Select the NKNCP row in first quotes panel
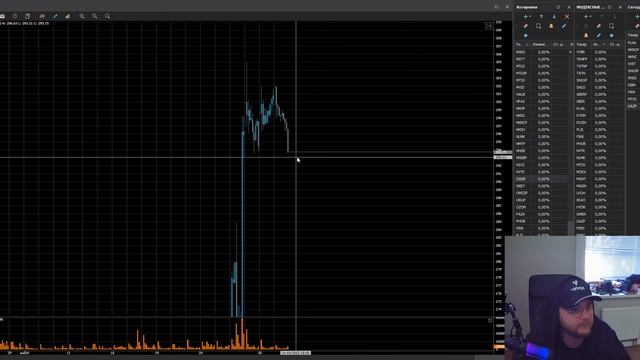 [x=541, y=122]
